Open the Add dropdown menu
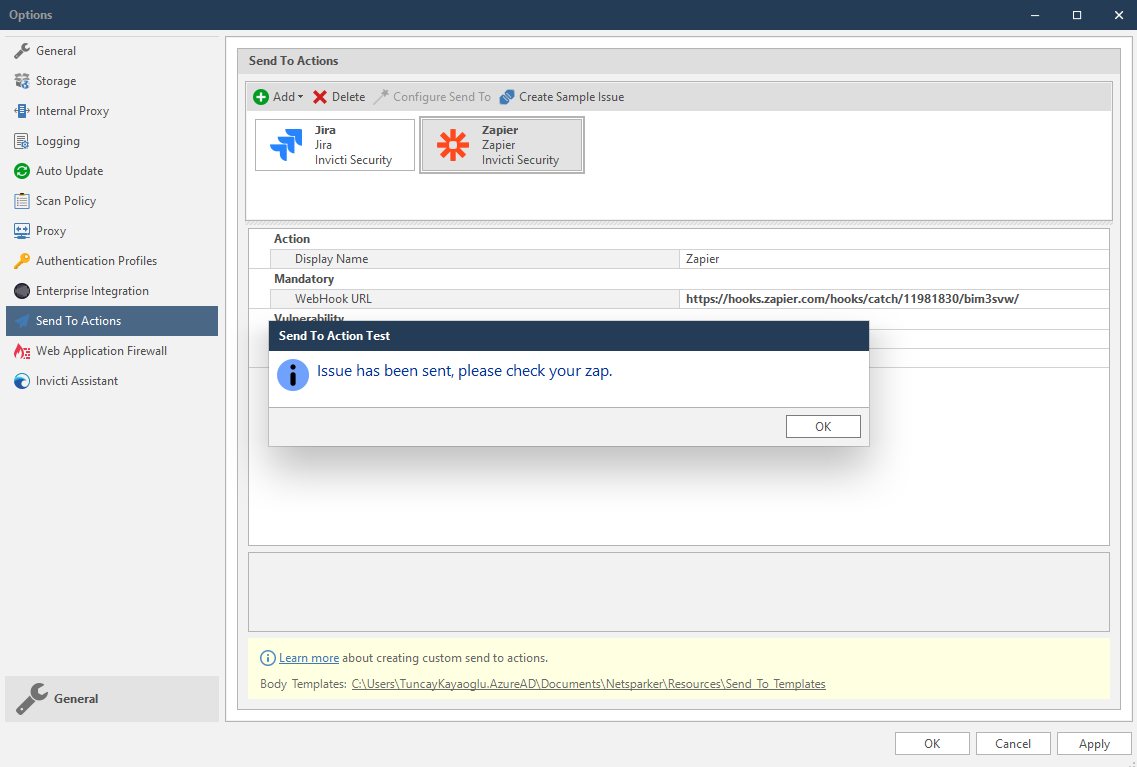 (x=278, y=96)
